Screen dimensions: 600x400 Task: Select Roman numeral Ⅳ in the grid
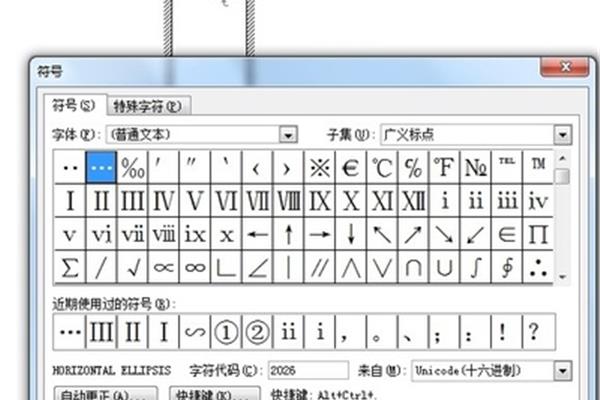(x=163, y=201)
